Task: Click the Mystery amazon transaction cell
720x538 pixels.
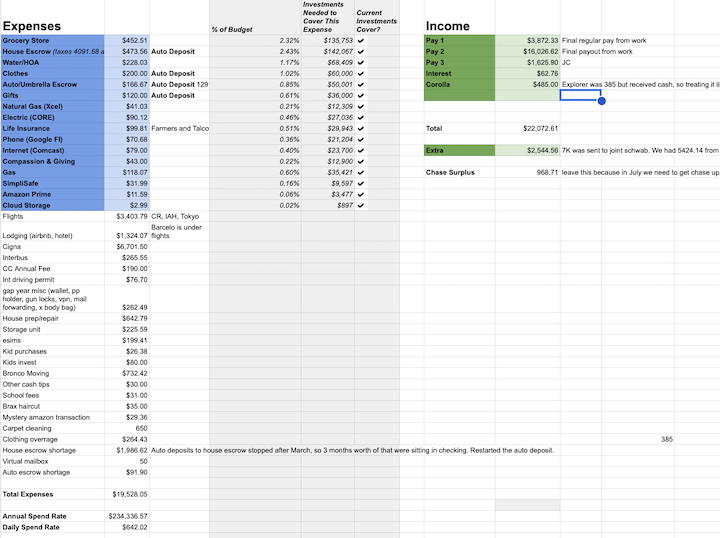Action: tap(52, 418)
